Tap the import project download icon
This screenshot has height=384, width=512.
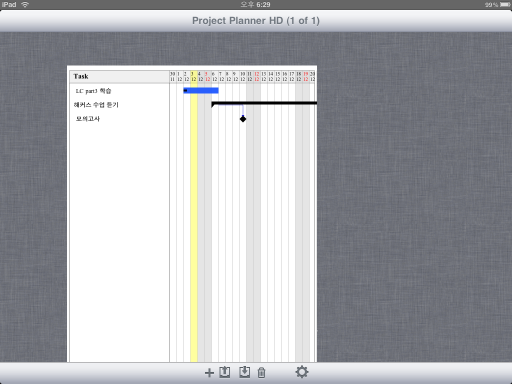click(244, 372)
